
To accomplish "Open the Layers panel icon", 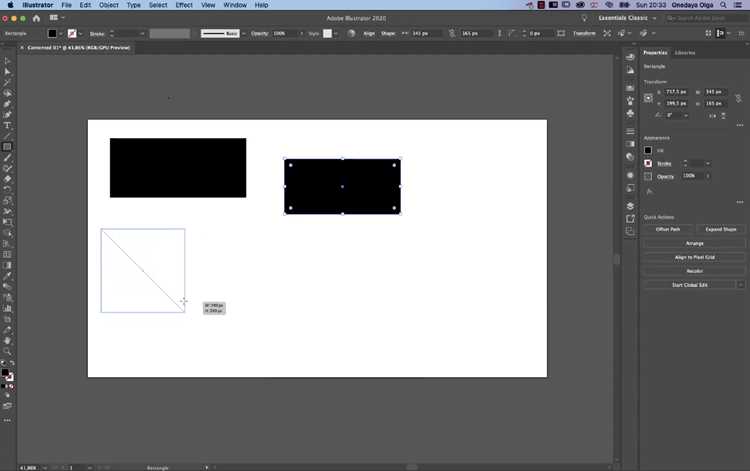I will coord(630,206).
